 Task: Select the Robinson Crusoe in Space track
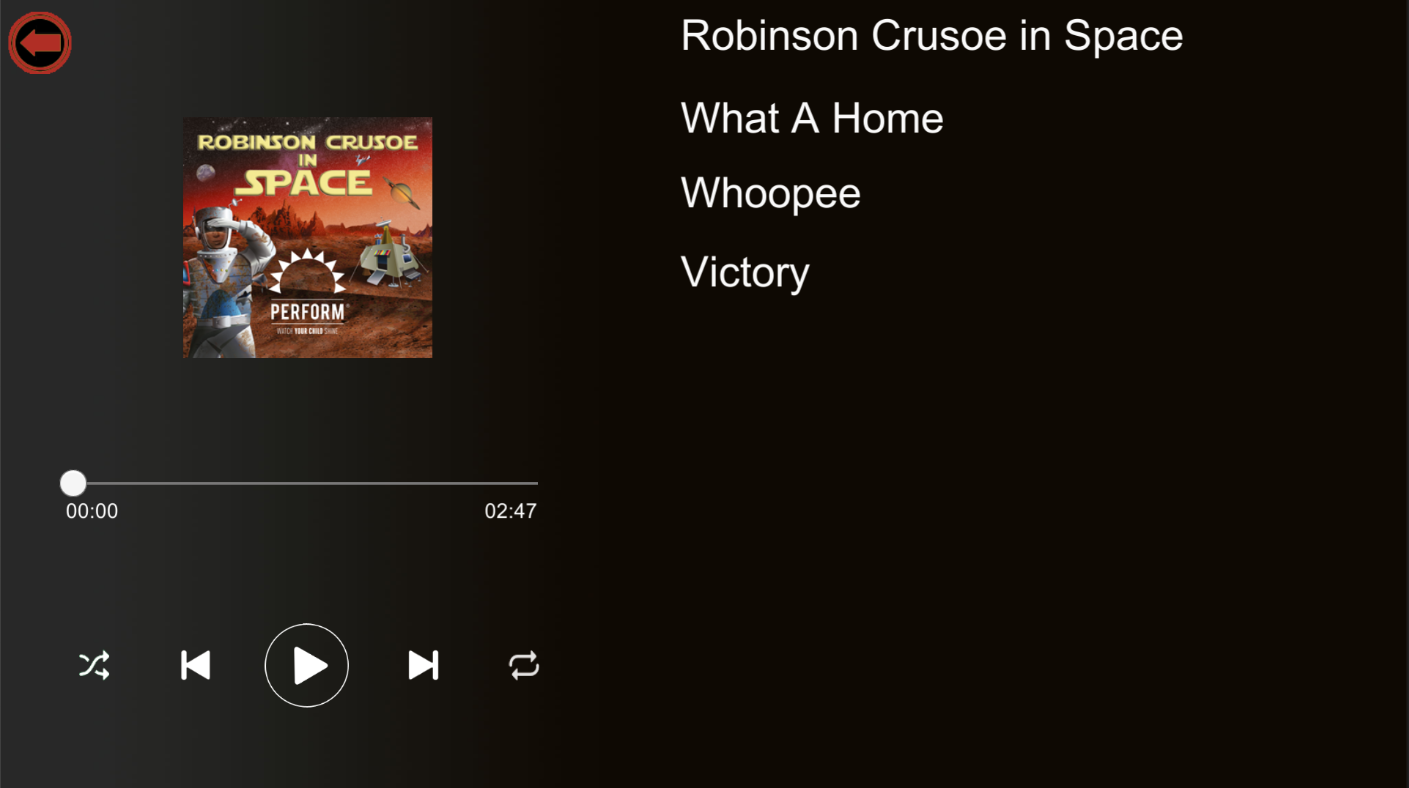coord(932,36)
